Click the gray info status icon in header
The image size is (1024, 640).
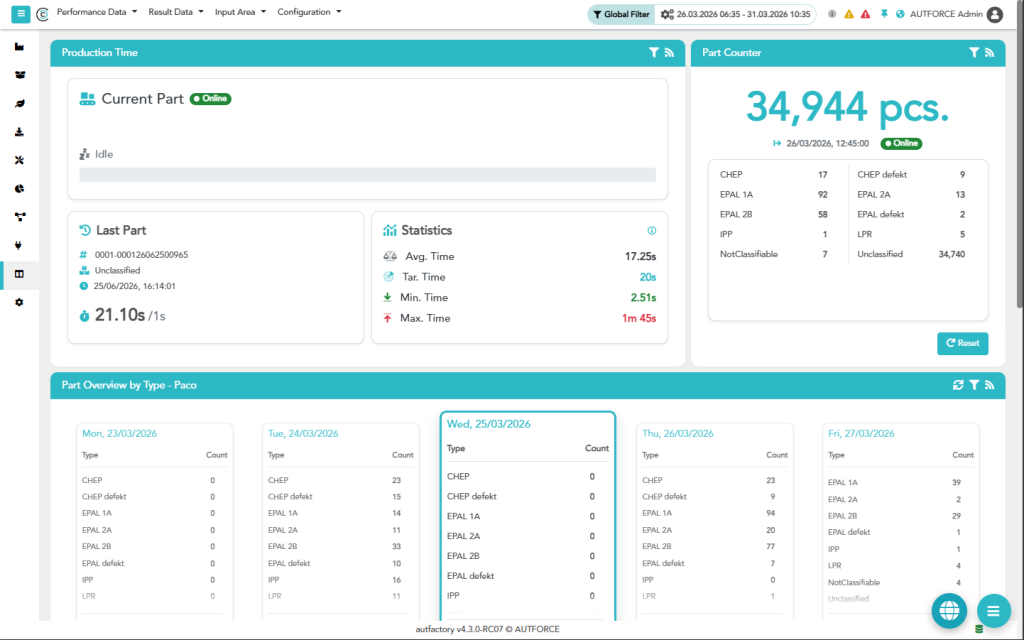(832, 14)
